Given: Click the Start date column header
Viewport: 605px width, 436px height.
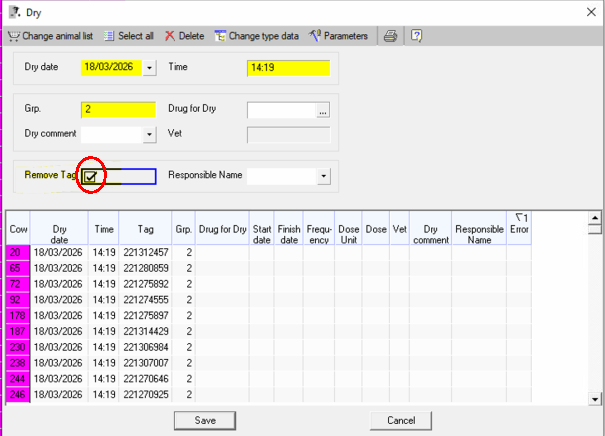Looking at the screenshot, I should (x=262, y=228).
